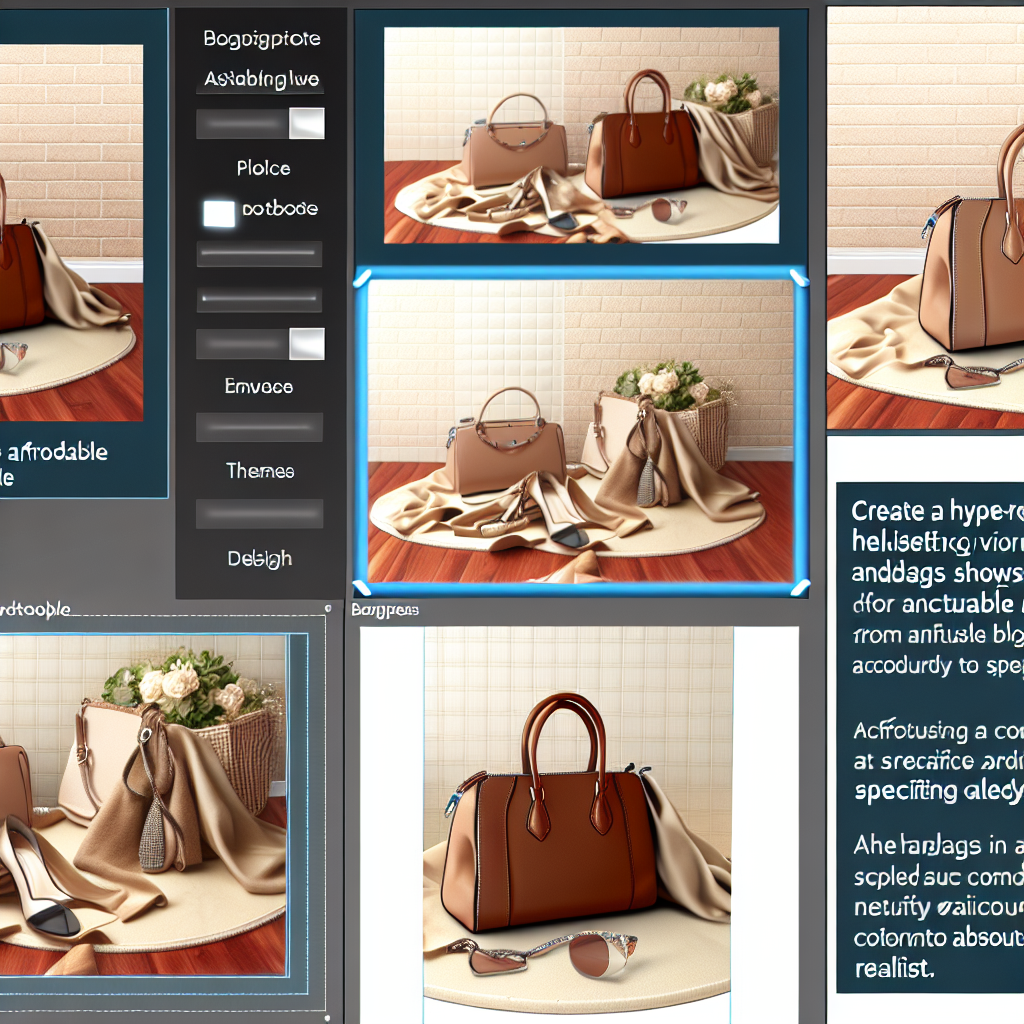
Task: Click the input bar directly below the checkbox
Action: tap(259, 255)
